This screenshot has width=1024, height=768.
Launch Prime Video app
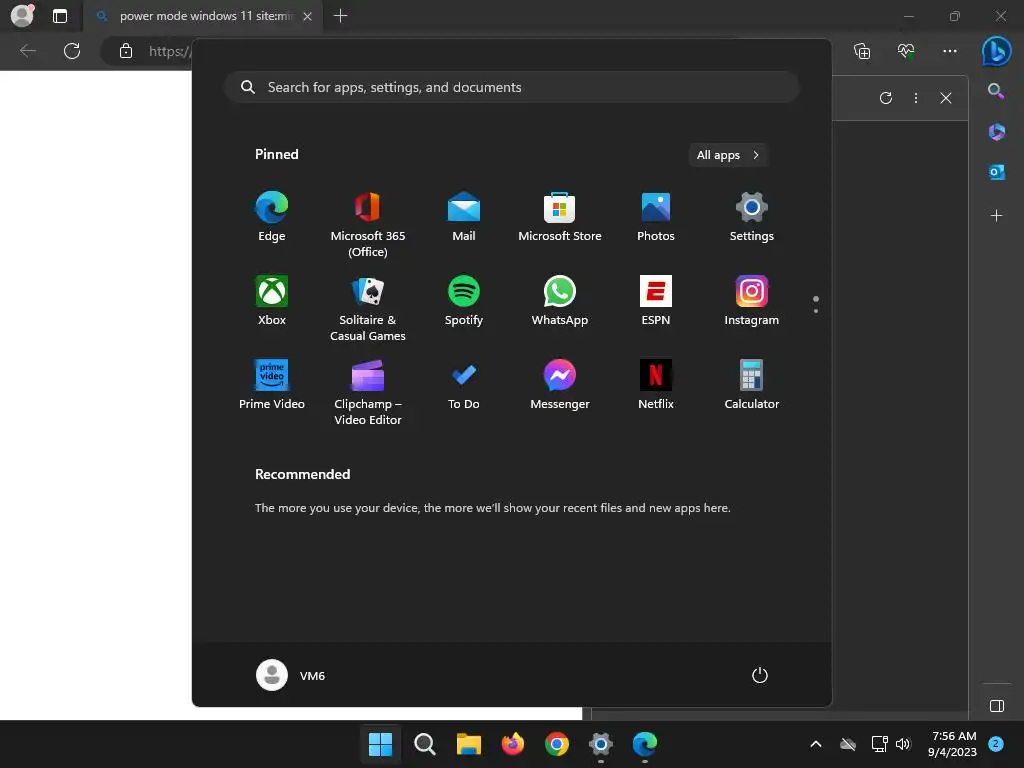pos(272,385)
